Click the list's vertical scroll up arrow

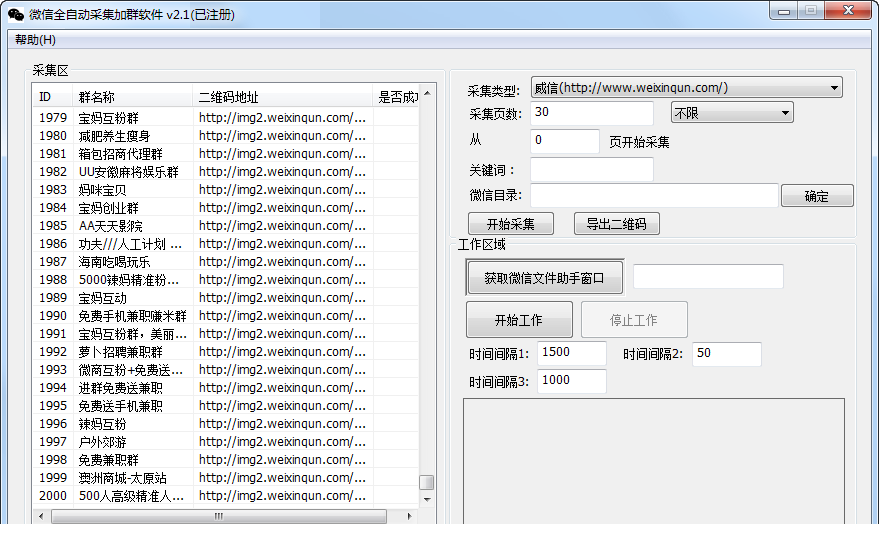(x=427, y=94)
